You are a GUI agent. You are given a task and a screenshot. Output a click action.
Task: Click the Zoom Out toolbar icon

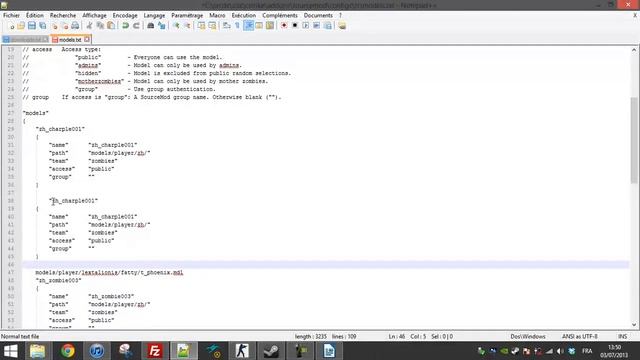click(x=187, y=26)
